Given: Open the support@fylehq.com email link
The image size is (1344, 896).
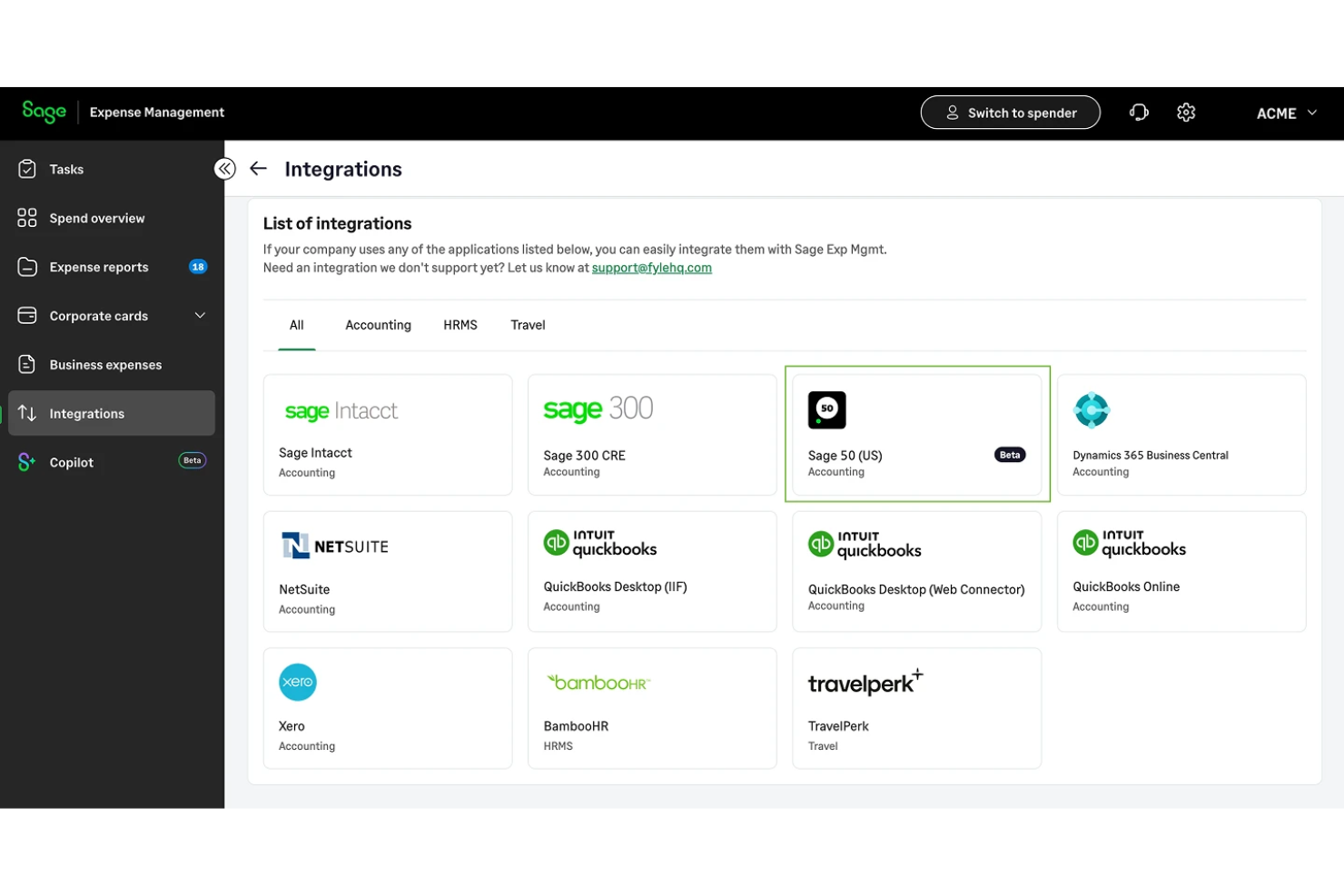Looking at the screenshot, I should [651, 267].
